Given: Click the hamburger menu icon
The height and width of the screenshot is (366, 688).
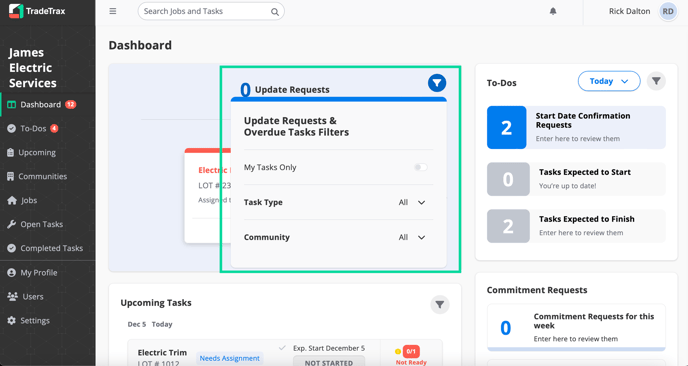Looking at the screenshot, I should (x=113, y=11).
